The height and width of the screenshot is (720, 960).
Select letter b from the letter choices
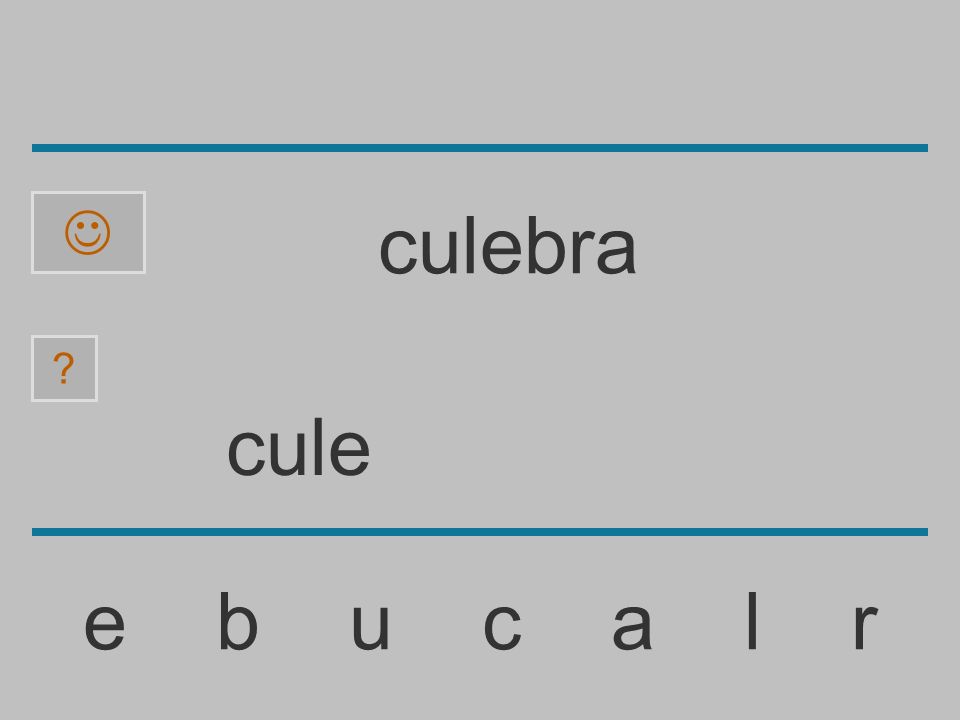238,620
